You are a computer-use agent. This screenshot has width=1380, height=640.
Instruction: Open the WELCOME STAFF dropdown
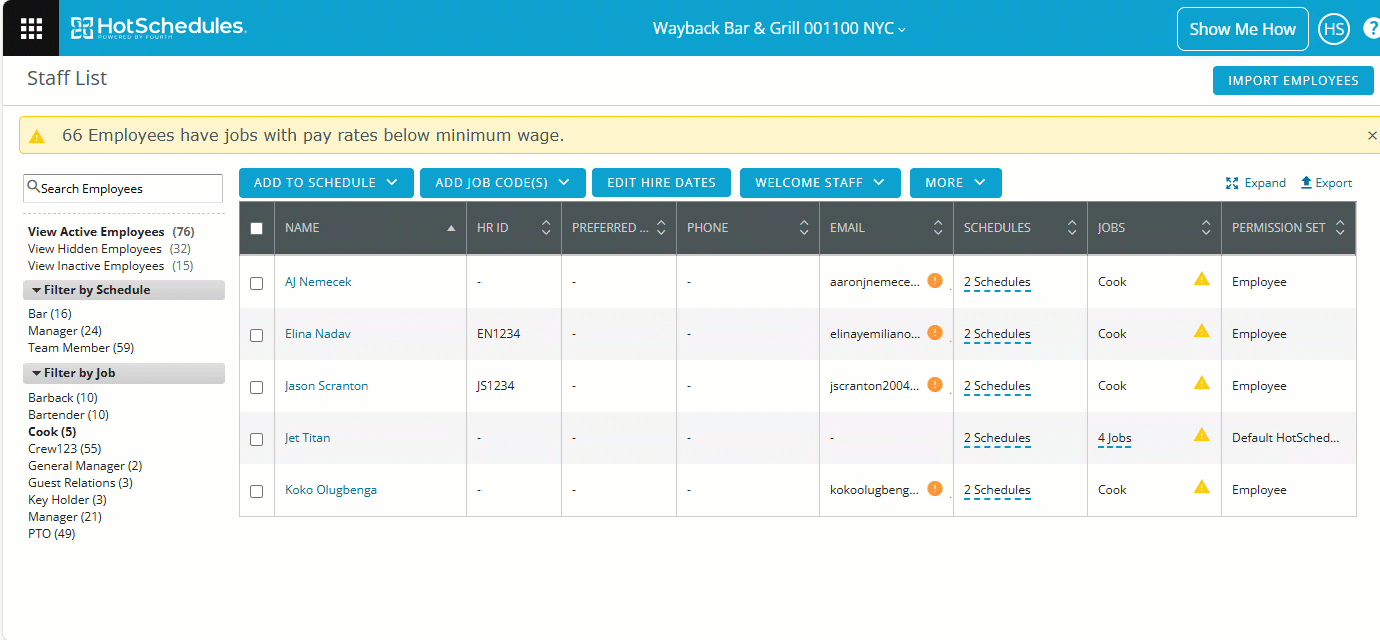tap(820, 183)
